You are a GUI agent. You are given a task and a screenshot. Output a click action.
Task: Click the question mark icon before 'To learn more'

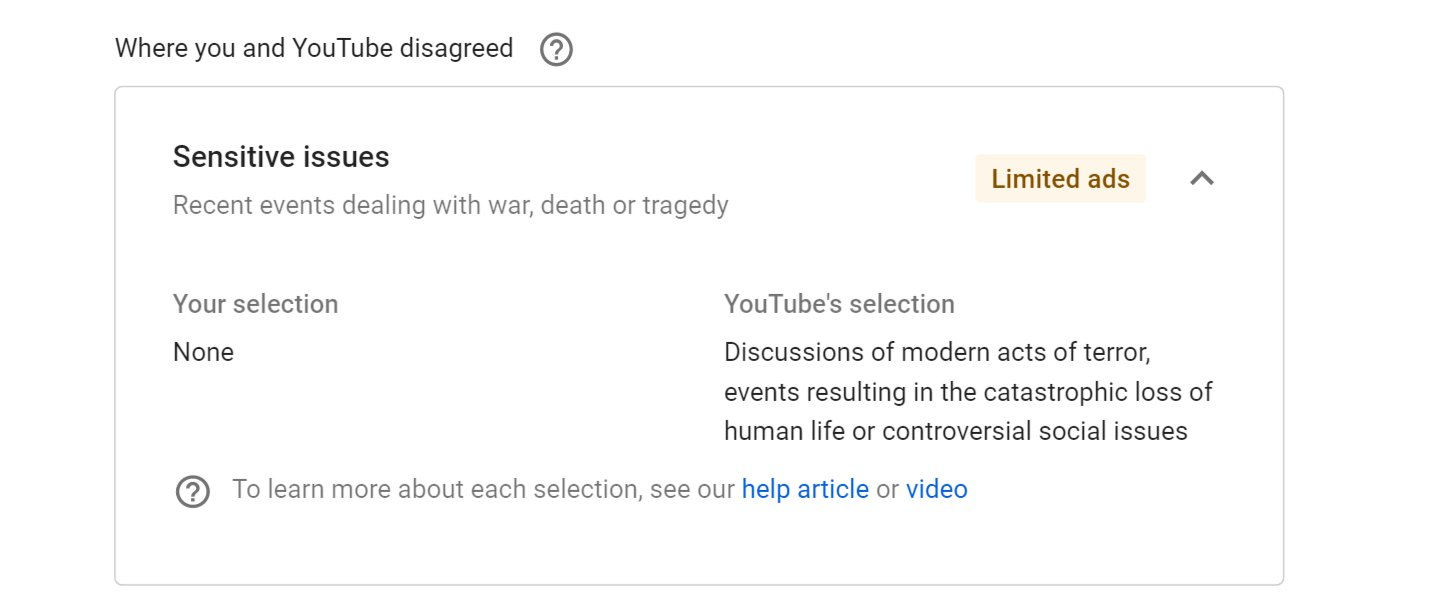point(192,491)
